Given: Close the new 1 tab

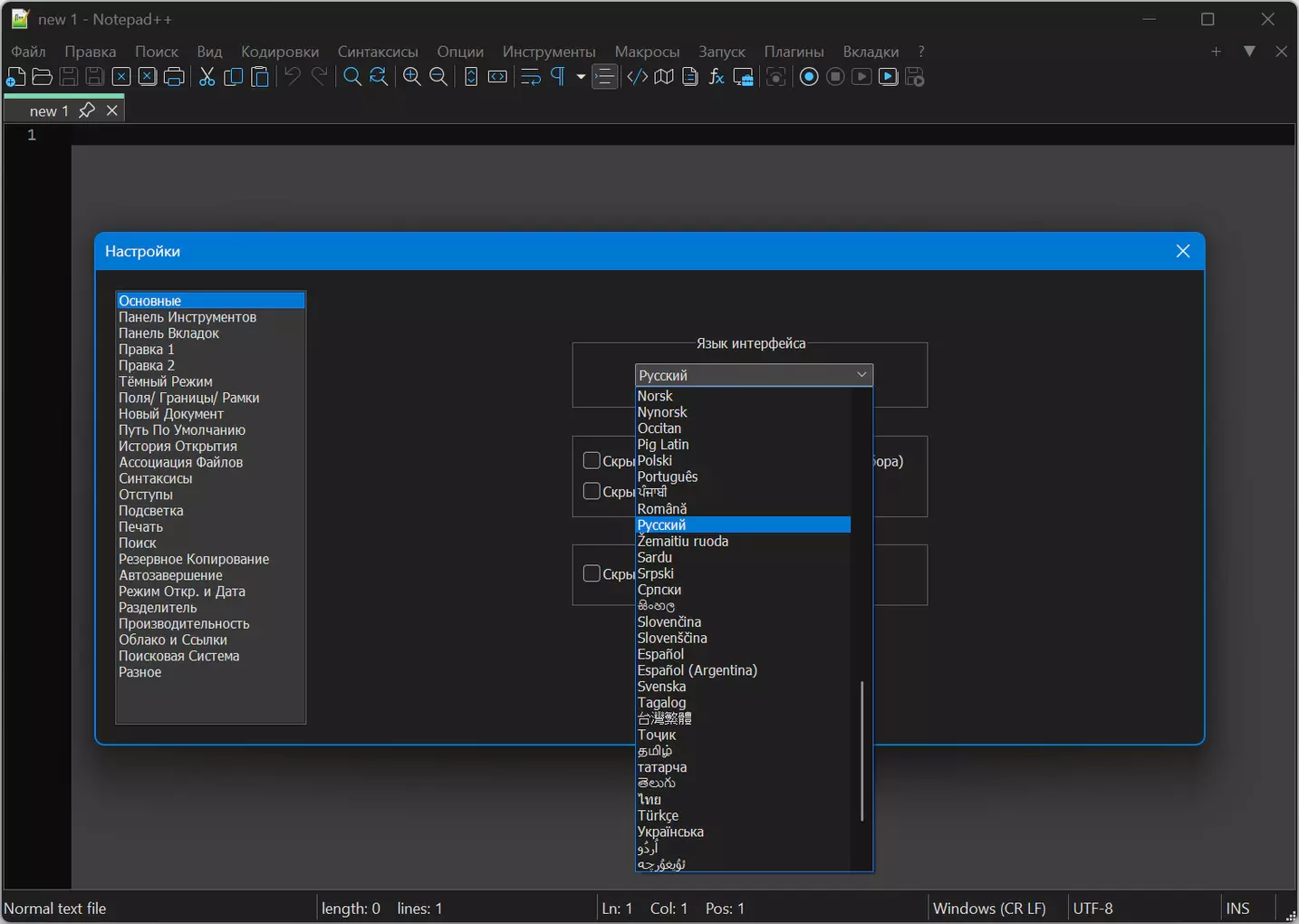Looking at the screenshot, I should tap(112, 111).
